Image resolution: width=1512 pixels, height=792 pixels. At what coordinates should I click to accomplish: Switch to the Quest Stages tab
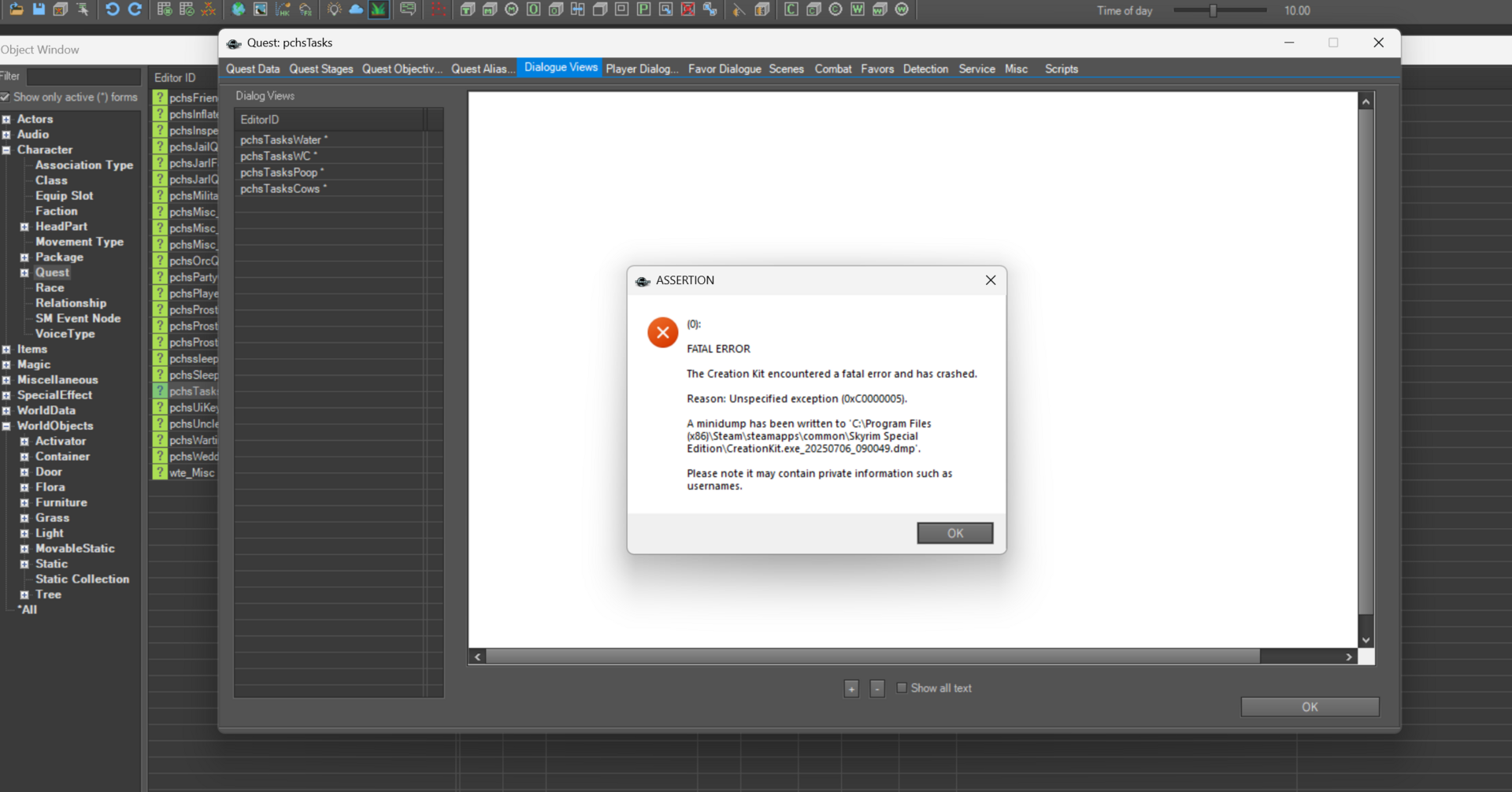click(321, 68)
